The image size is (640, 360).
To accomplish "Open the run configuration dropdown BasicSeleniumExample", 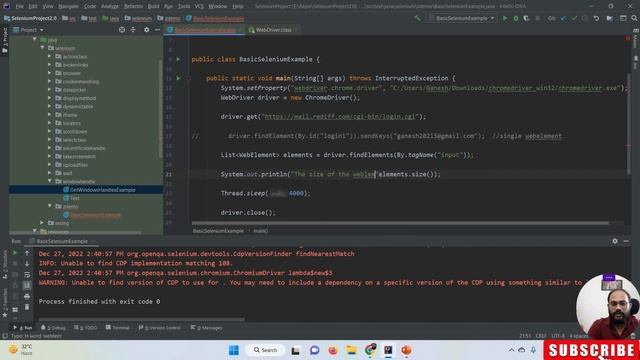I will point(462,18).
